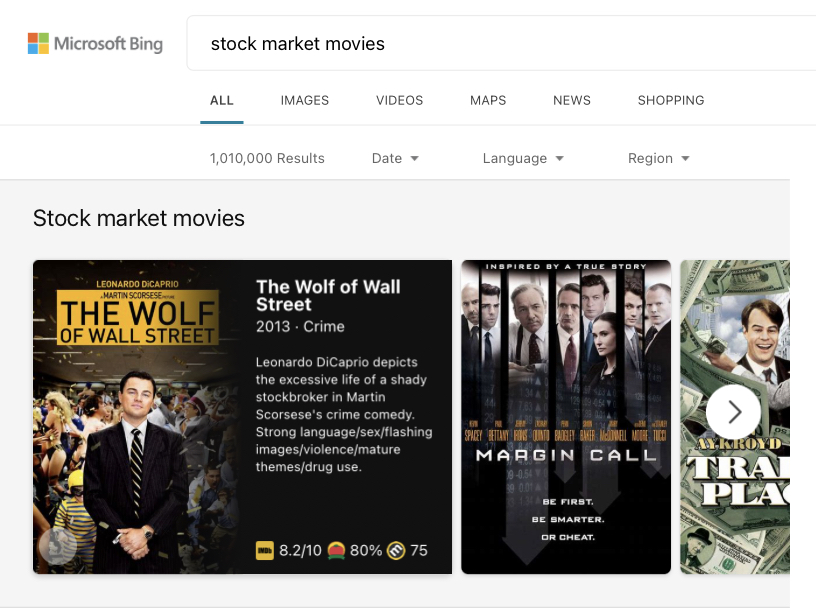The height and width of the screenshot is (612, 816).
Task: Switch to the NEWS tab
Action: point(572,100)
